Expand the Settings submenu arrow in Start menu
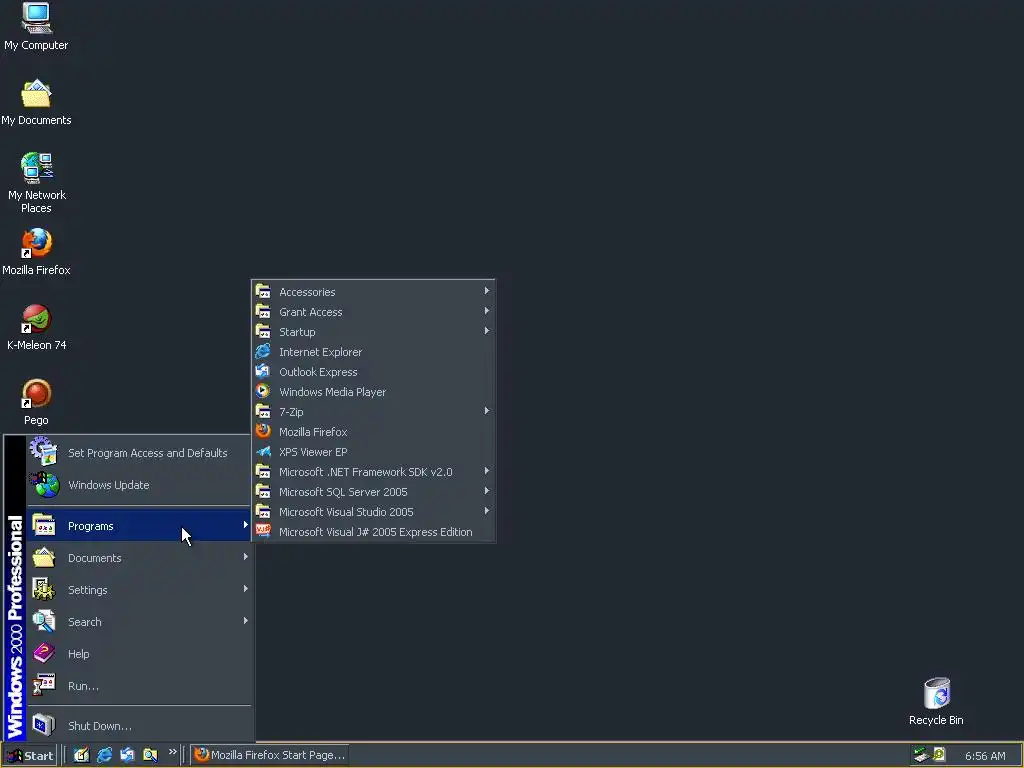Image resolution: width=1024 pixels, height=768 pixels. 245,589
